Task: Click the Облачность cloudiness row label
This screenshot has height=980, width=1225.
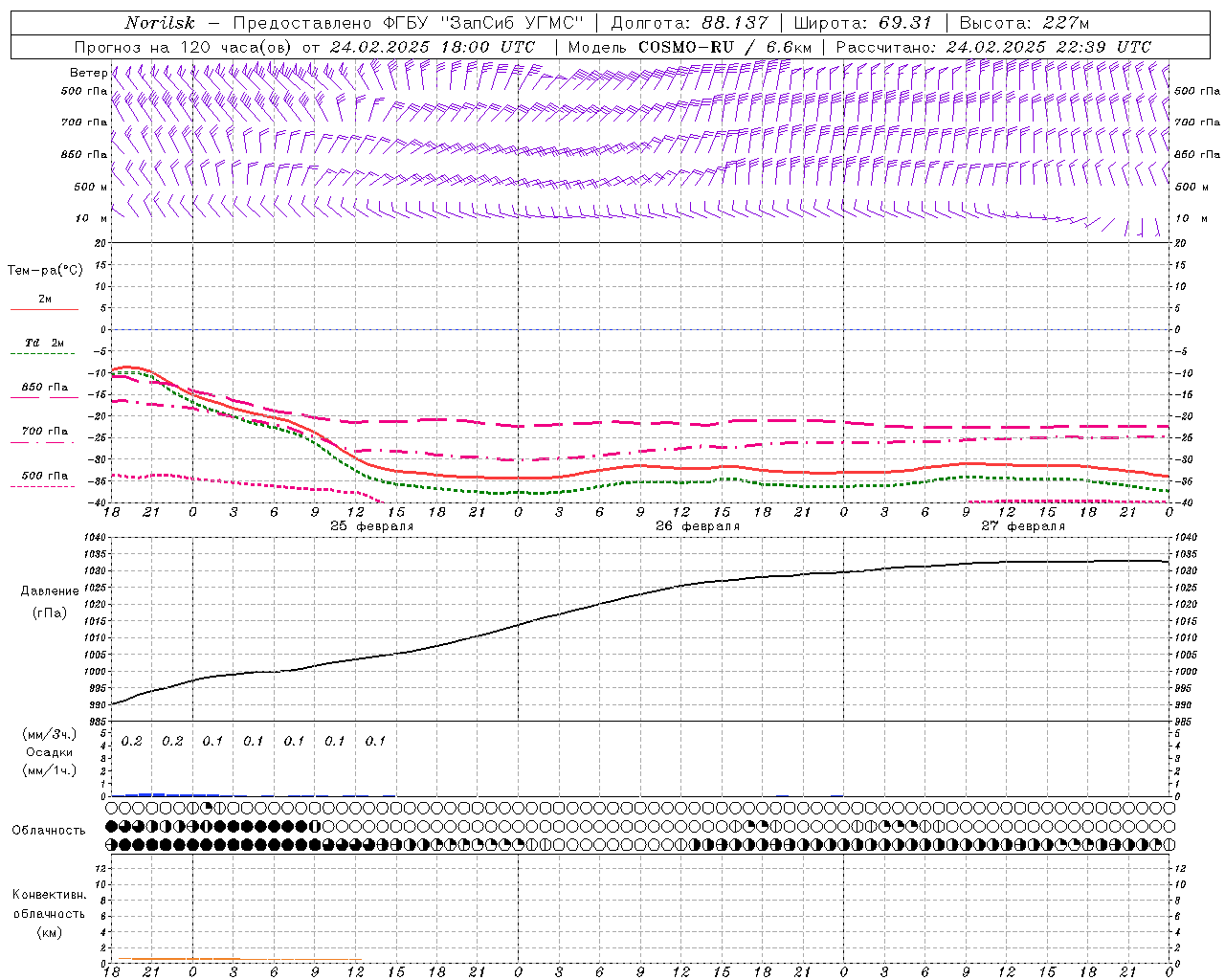Action: 49,830
